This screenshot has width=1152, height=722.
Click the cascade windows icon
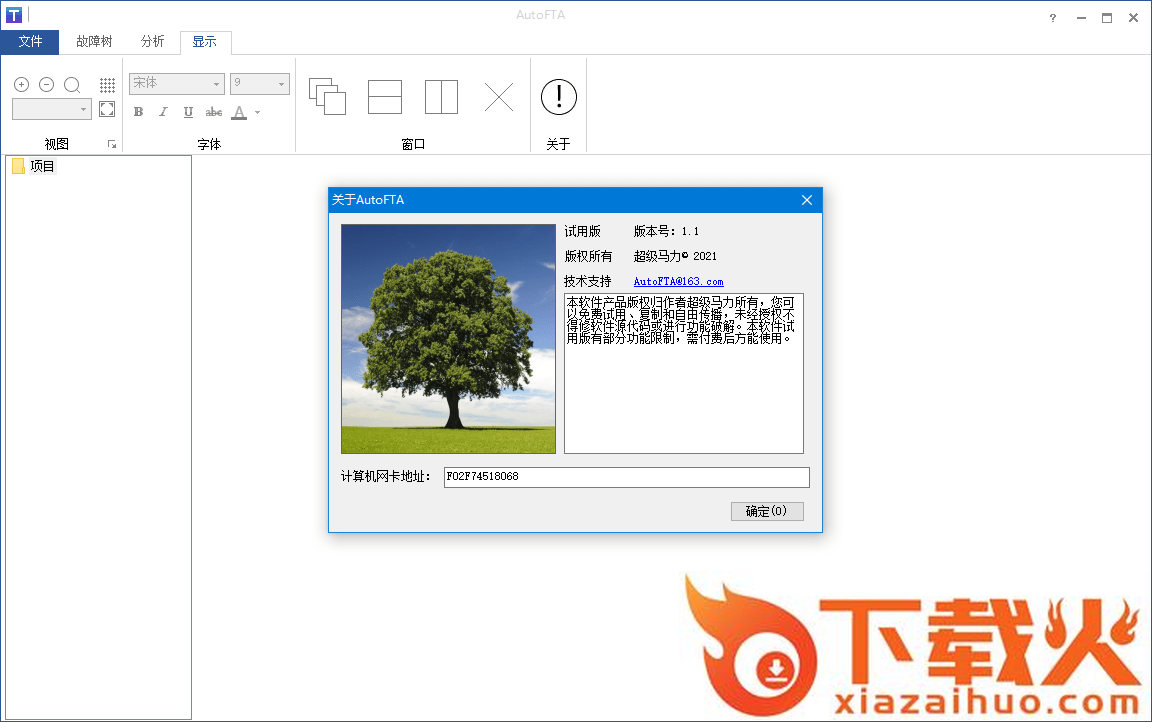click(x=327, y=97)
